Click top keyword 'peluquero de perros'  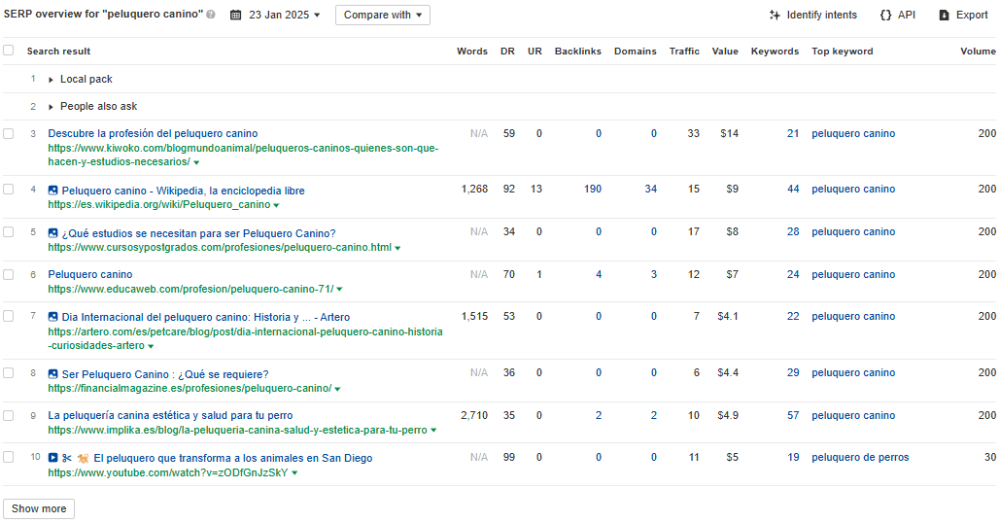click(x=860, y=457)
